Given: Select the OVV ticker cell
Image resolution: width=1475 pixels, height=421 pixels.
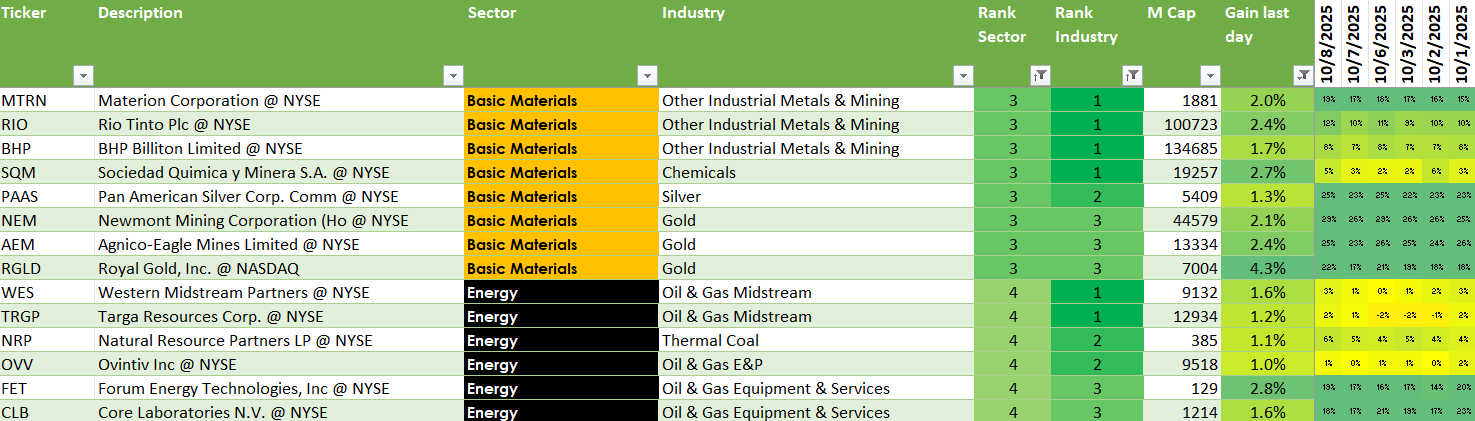Looking at the screenshot, I should tap(47, 364).
